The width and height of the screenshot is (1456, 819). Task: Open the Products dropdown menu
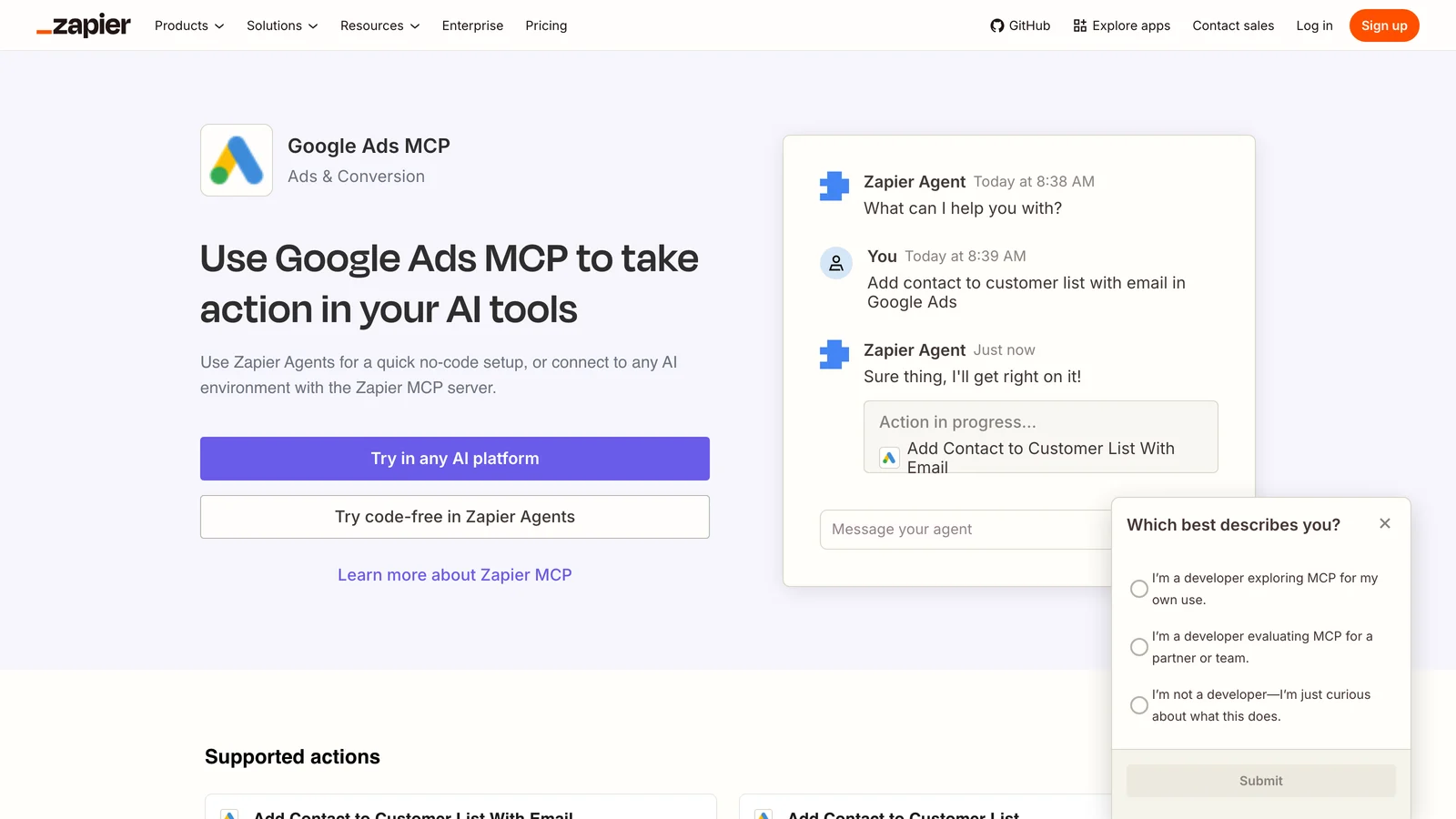pos(189,25)
